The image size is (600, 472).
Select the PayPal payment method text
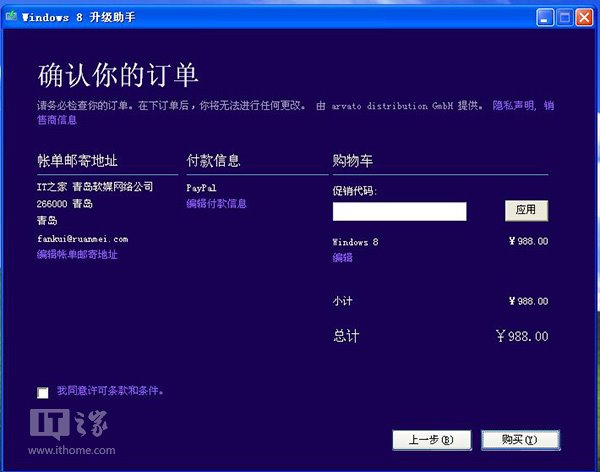click(202, 188)
